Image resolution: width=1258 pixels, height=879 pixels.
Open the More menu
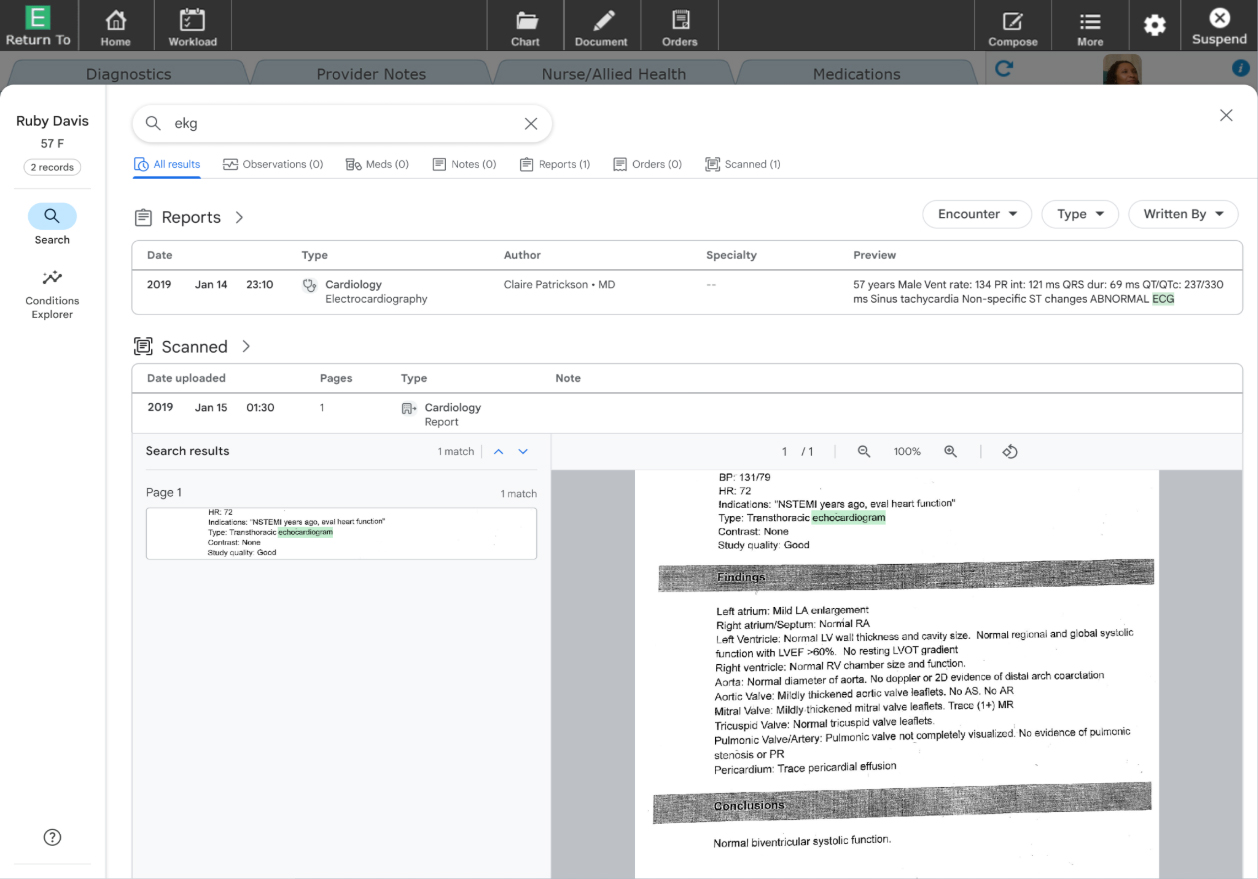(x=1090, y=26)
